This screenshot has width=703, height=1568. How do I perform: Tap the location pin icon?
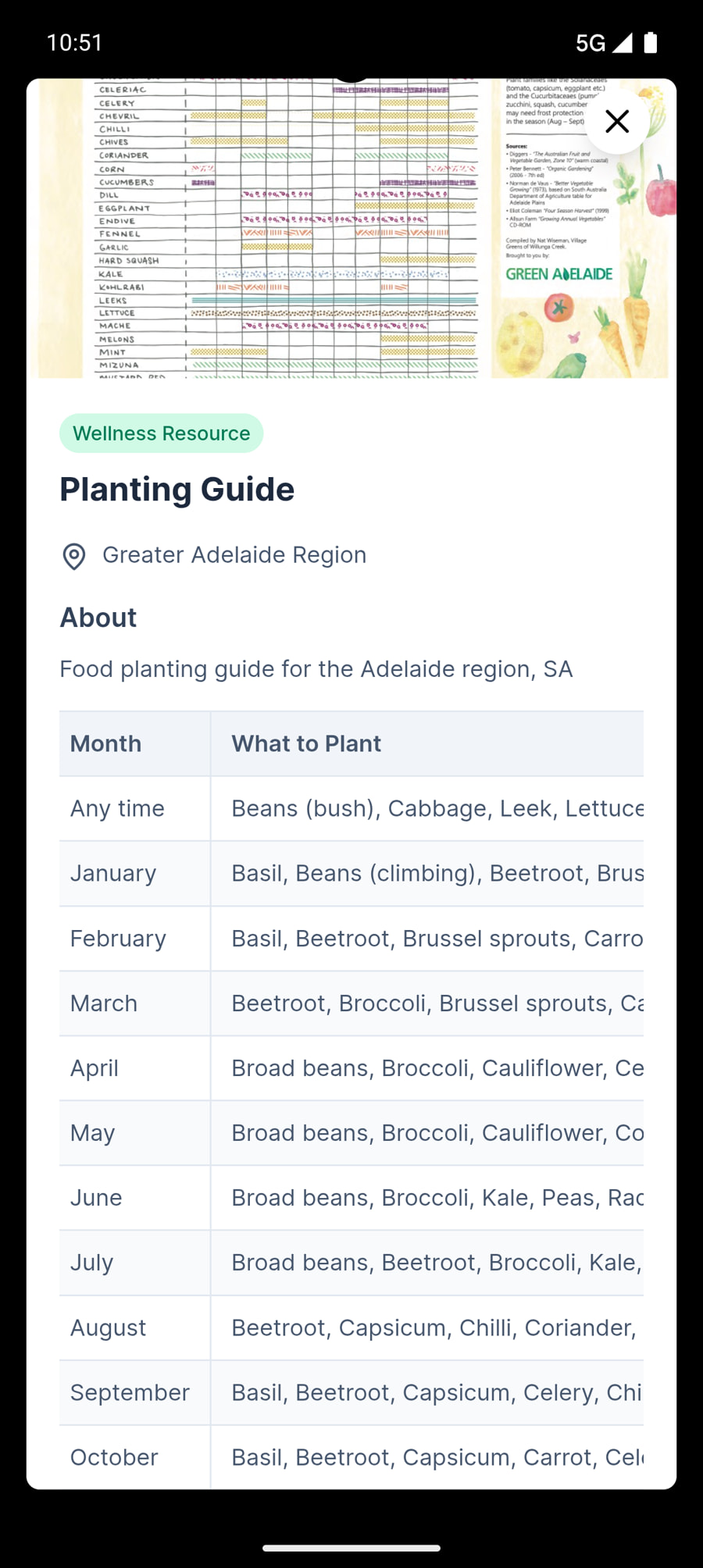pyautogui.click(x=74, y=556)
